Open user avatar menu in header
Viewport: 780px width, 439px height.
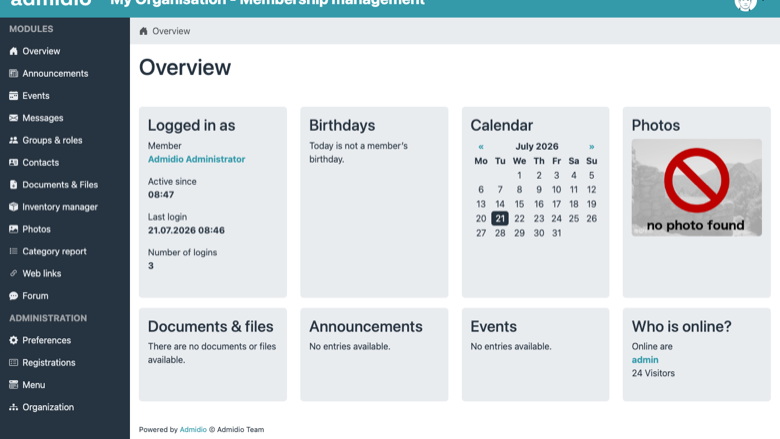(x=745, y=3)
